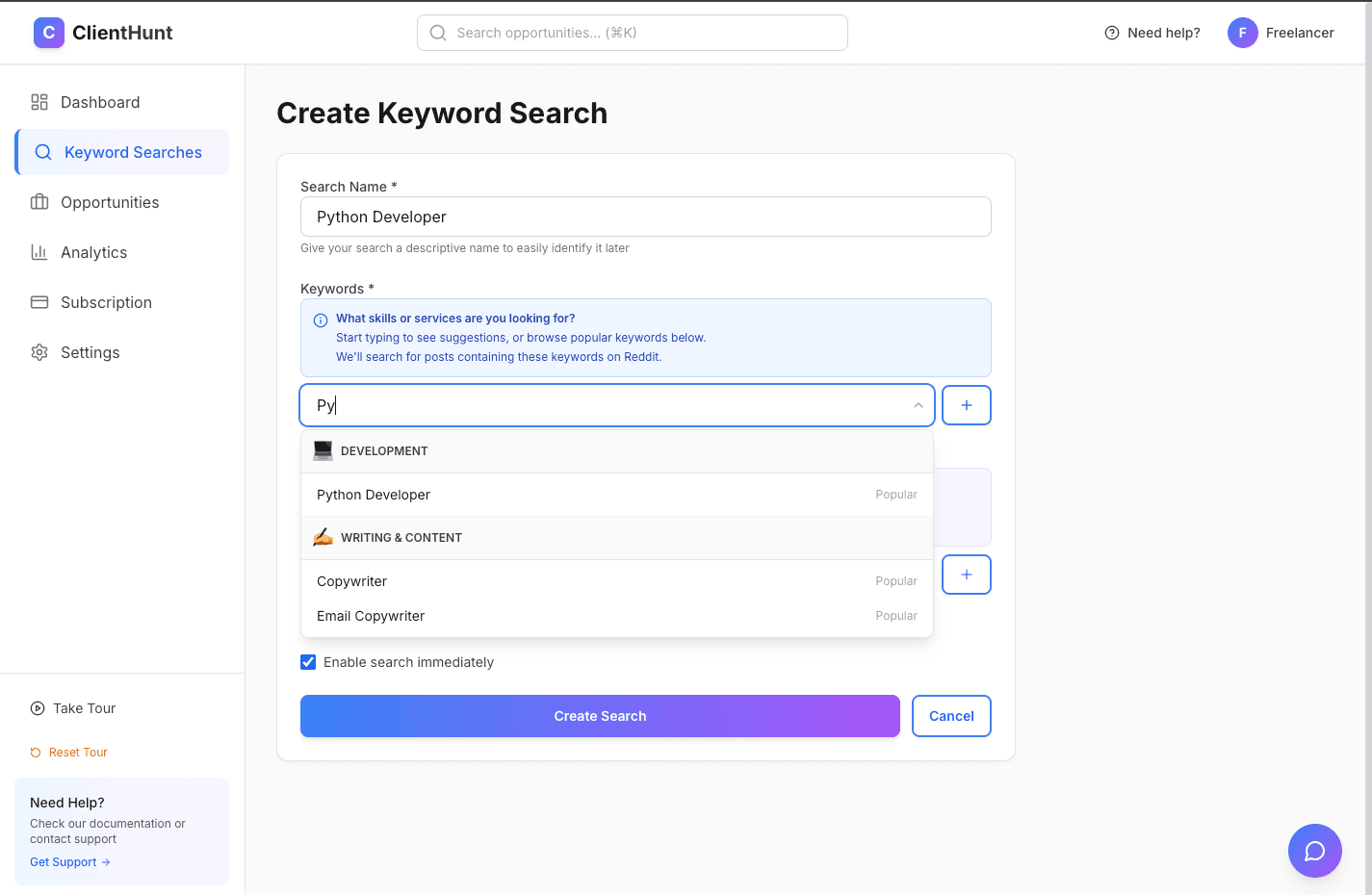Open the Subscription page
The height and width of the screenshot is (895, 1372).
tap(106, 302)
